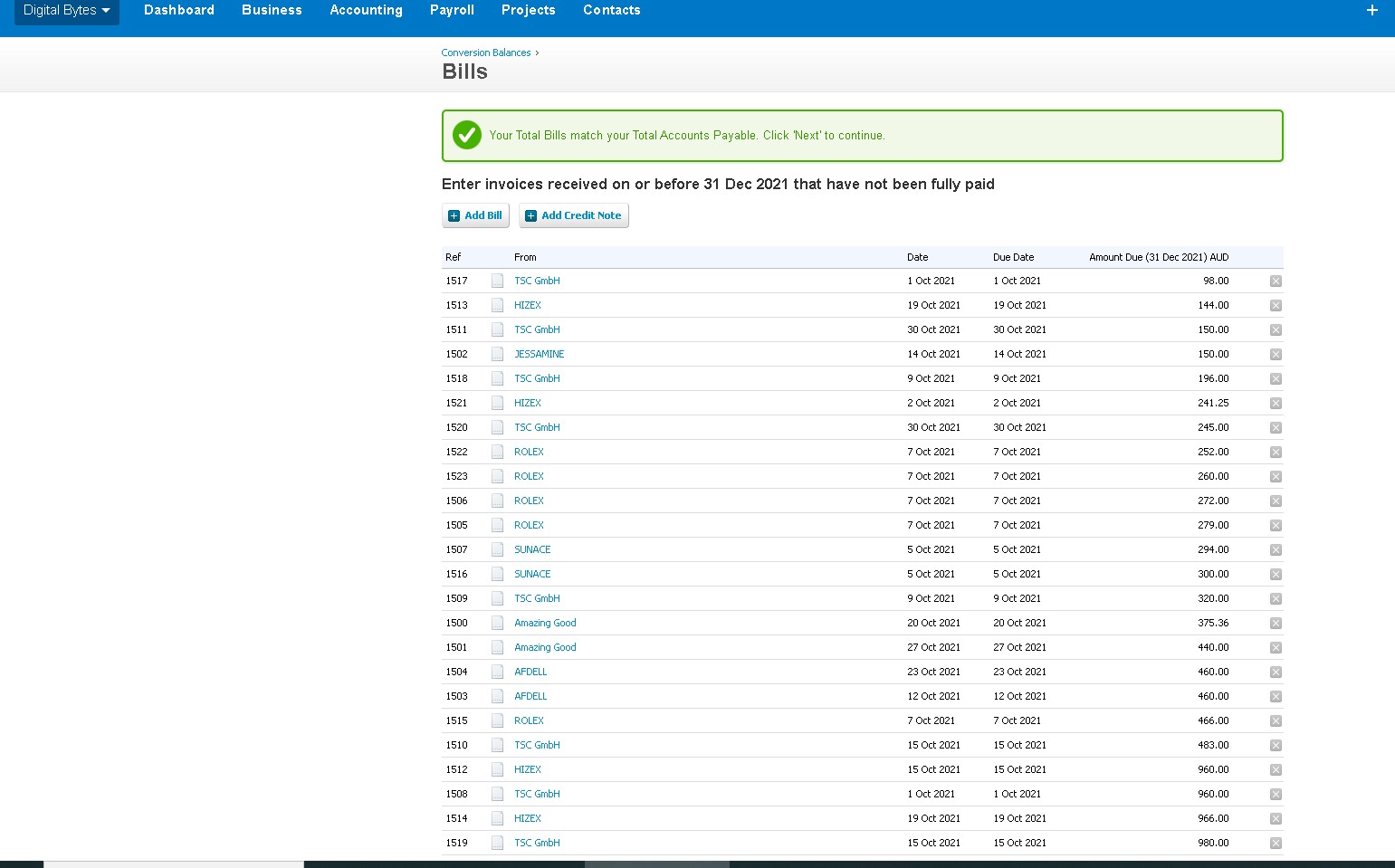Open the Dashboard menu
This screenshot has height=868, width=1395.
tap(179, 10)
